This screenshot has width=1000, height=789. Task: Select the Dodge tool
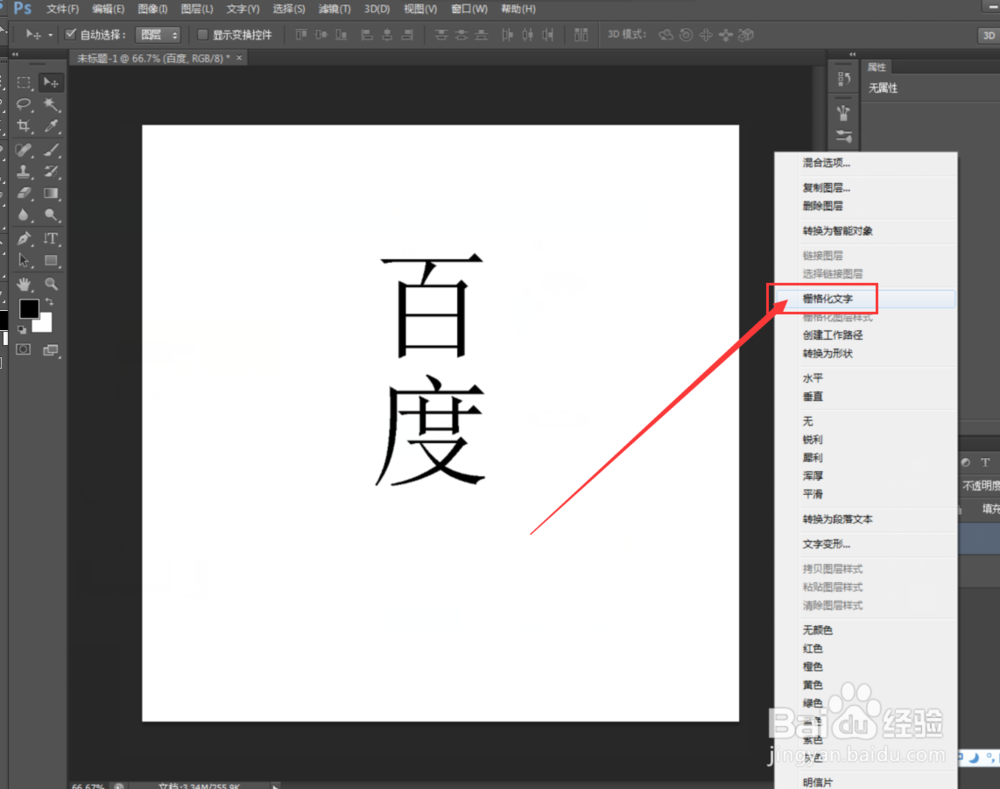[x=51, y=215]
